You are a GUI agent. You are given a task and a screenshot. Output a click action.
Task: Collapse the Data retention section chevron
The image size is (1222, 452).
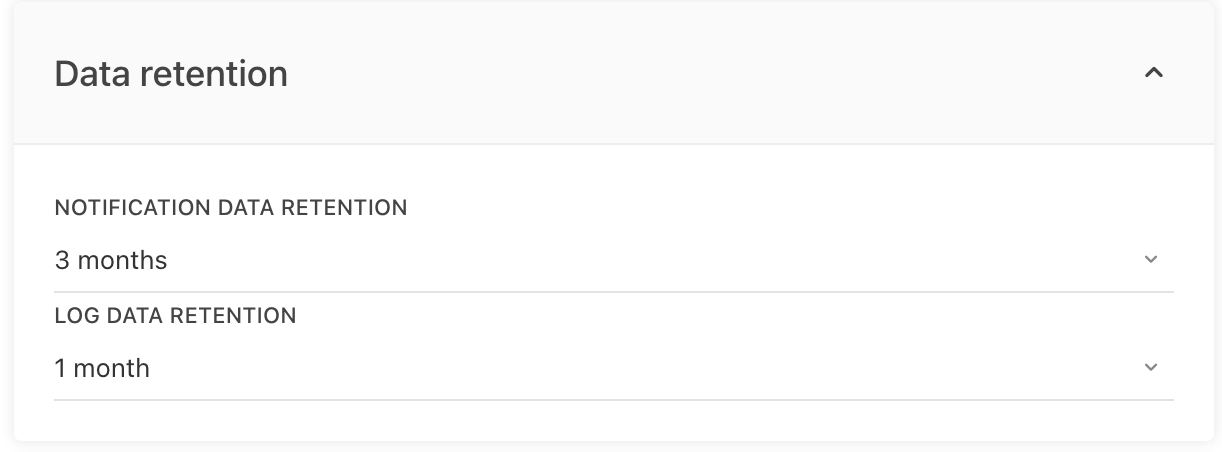1153,73
